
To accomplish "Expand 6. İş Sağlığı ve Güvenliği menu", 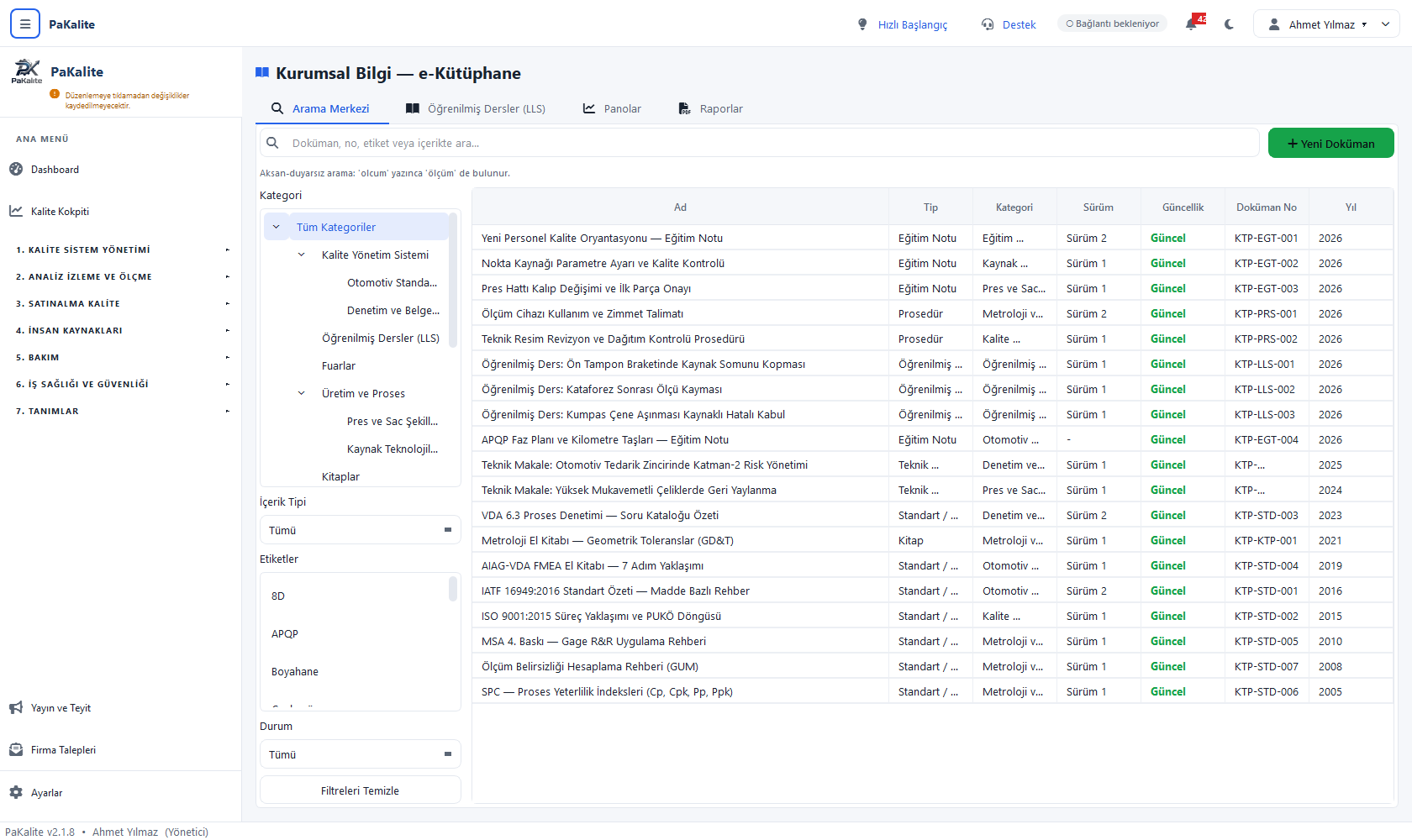I will pyautogui.click(x=121, y=384).
